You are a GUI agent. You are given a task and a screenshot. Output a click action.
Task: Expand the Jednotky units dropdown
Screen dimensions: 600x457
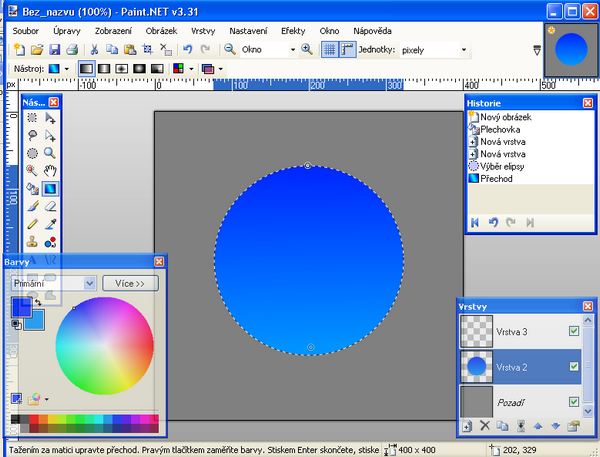(x=463, y=49)
